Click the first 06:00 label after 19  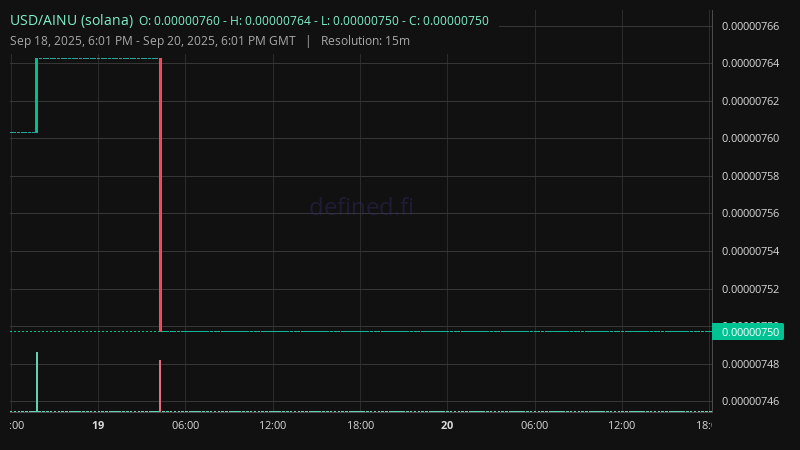[185, 425]
